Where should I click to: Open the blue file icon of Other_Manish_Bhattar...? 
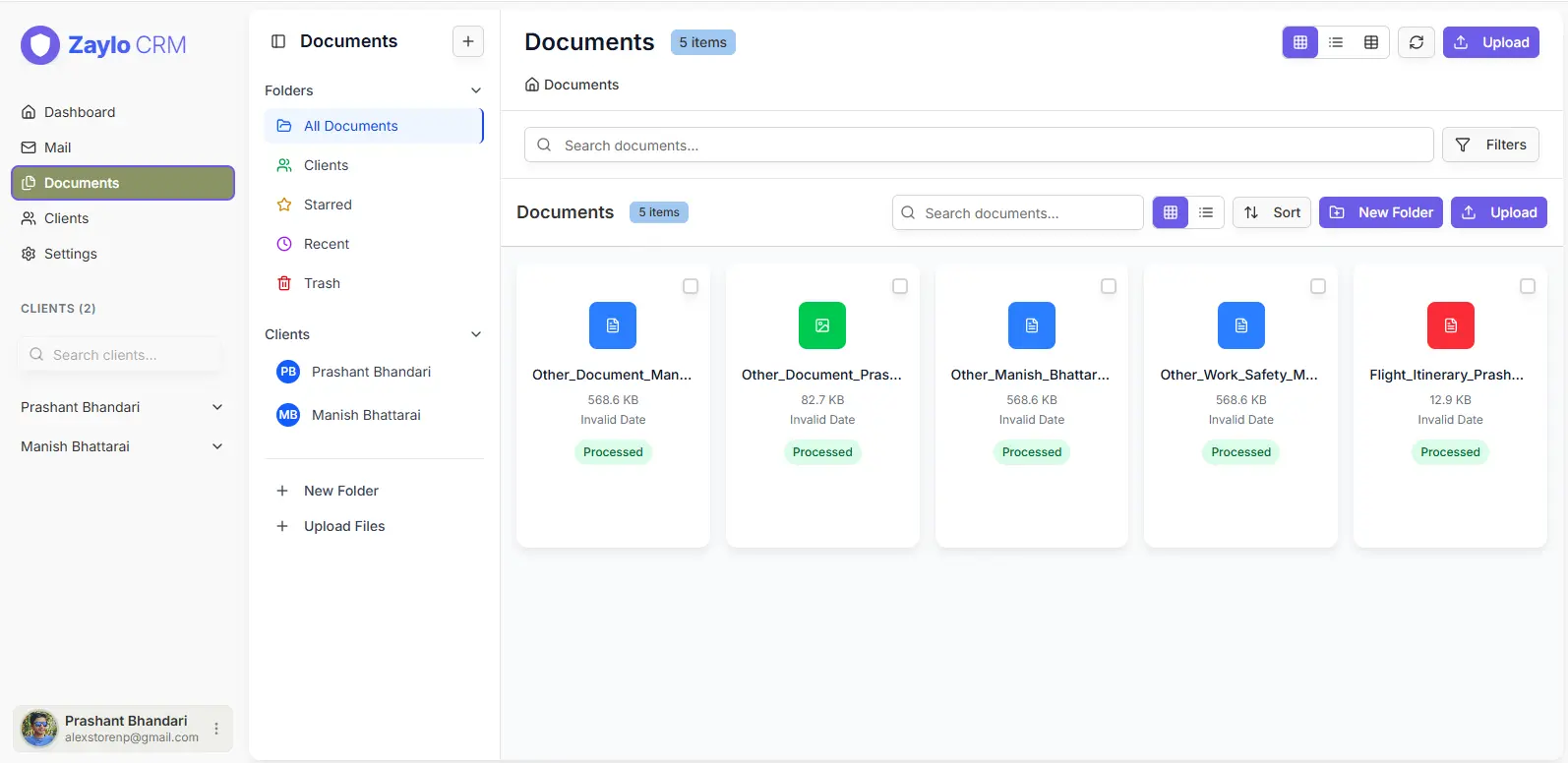tap(1032, 325)
